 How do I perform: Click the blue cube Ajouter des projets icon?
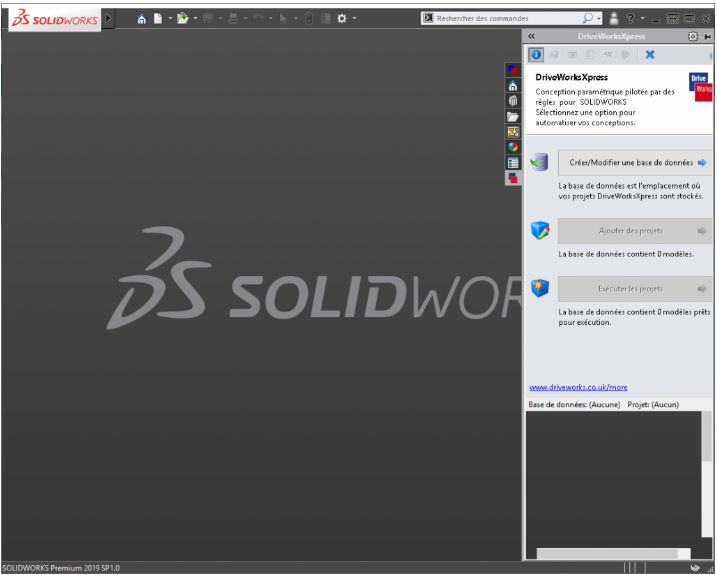tap(540, 230)
